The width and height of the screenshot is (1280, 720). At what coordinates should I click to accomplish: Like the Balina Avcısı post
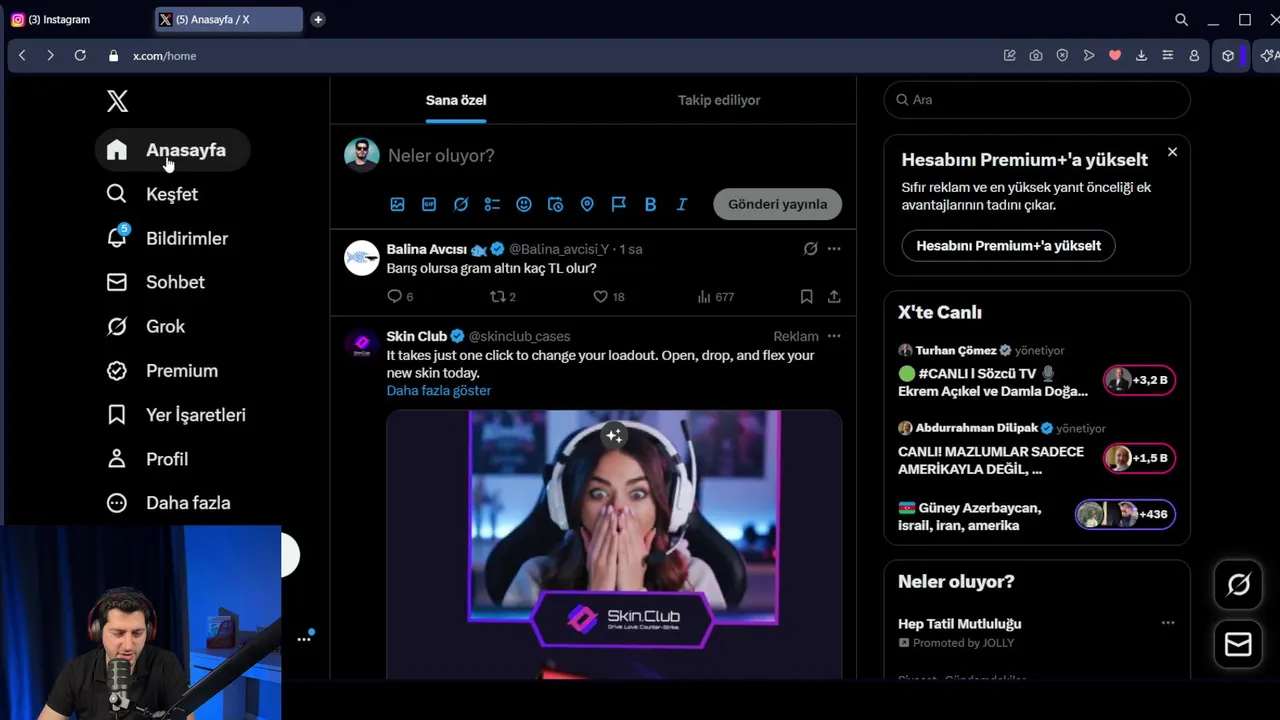tap(608, 296)
